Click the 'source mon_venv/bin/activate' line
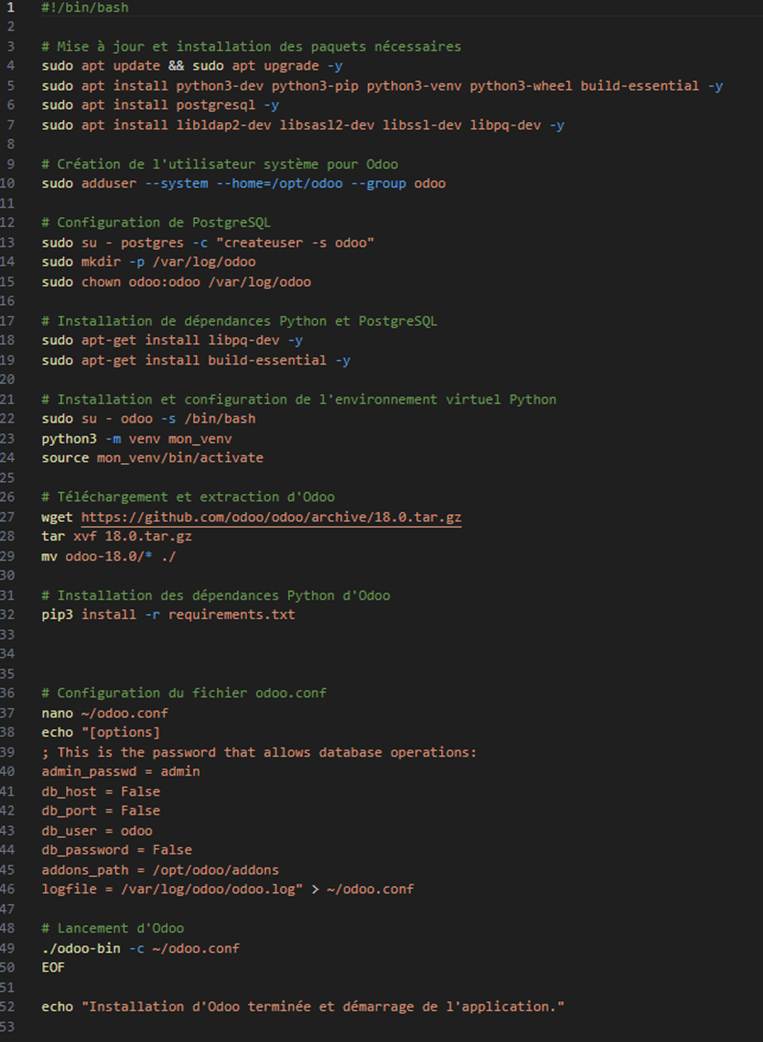The width and height of the screenshot is (763, 1042). [x=153, y=458]
